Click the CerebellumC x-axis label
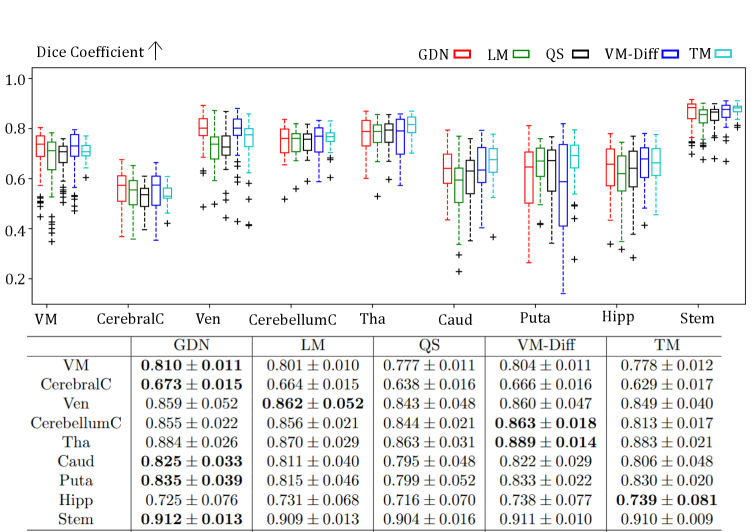 coord(292,320)
